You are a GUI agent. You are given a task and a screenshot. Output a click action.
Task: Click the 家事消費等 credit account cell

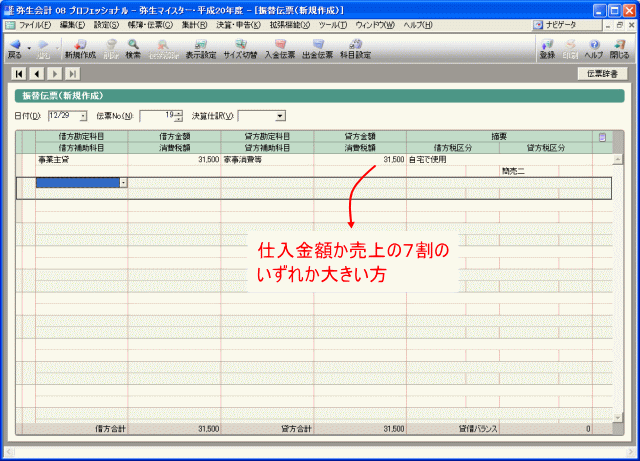point(267,160)
